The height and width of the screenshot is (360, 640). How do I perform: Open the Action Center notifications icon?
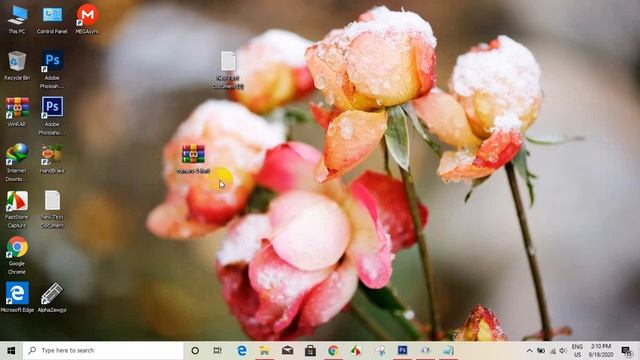click(x=627, y=351)
